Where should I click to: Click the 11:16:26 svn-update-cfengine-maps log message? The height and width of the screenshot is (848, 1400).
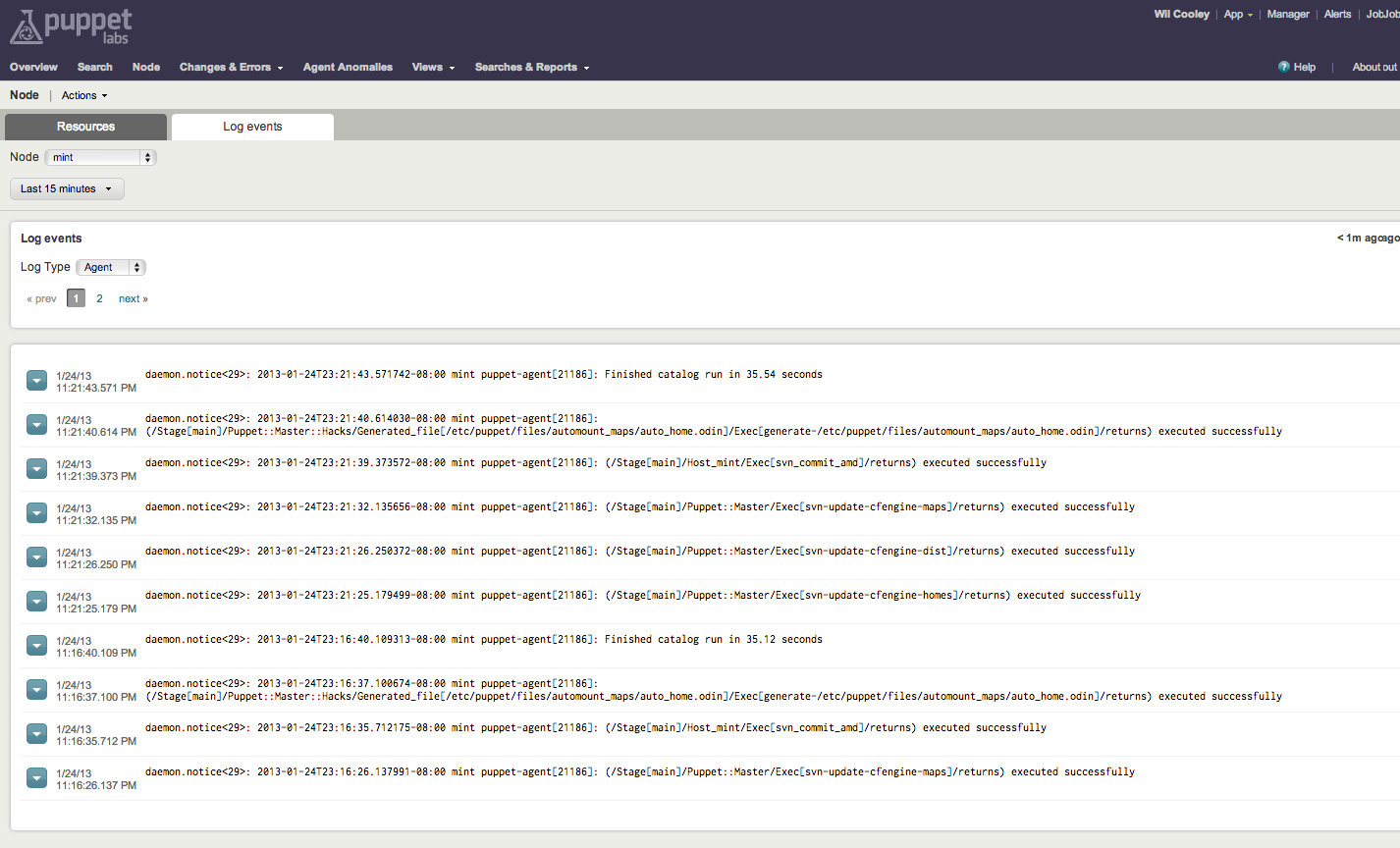pyautogui.click(x=640, y=771)
